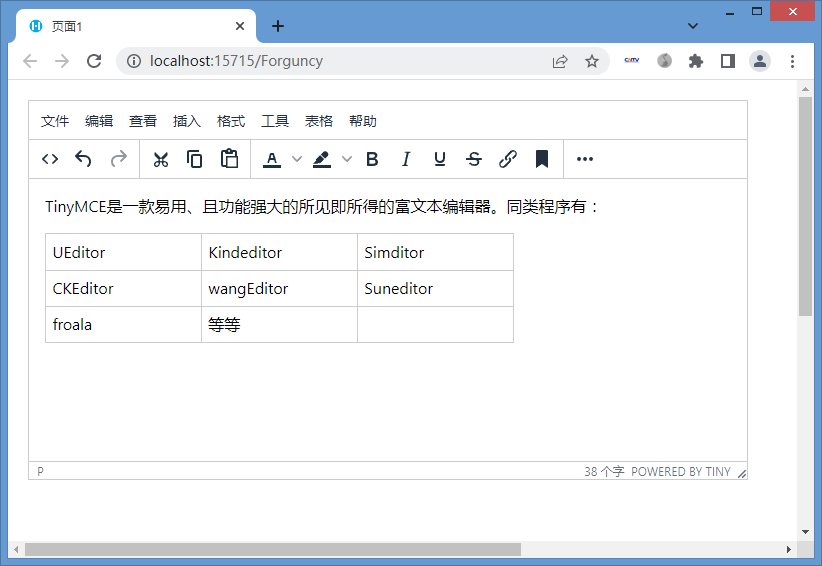This screenshot has width=822, height=566.
Task: Toggle bold formatting
Action: click(372, 159)
